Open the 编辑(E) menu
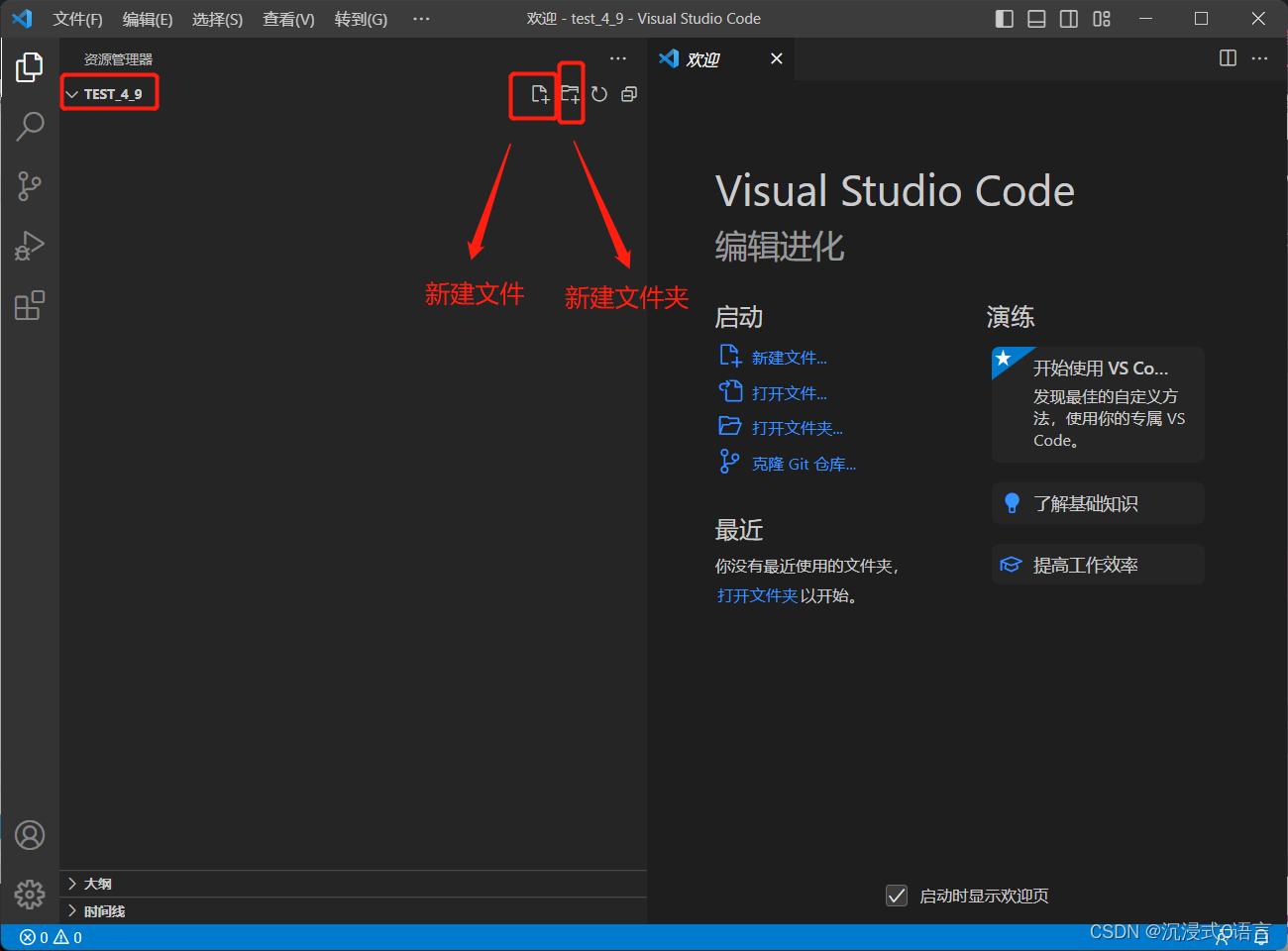Viewport: 1288px width, 951px height. (148, 19)
